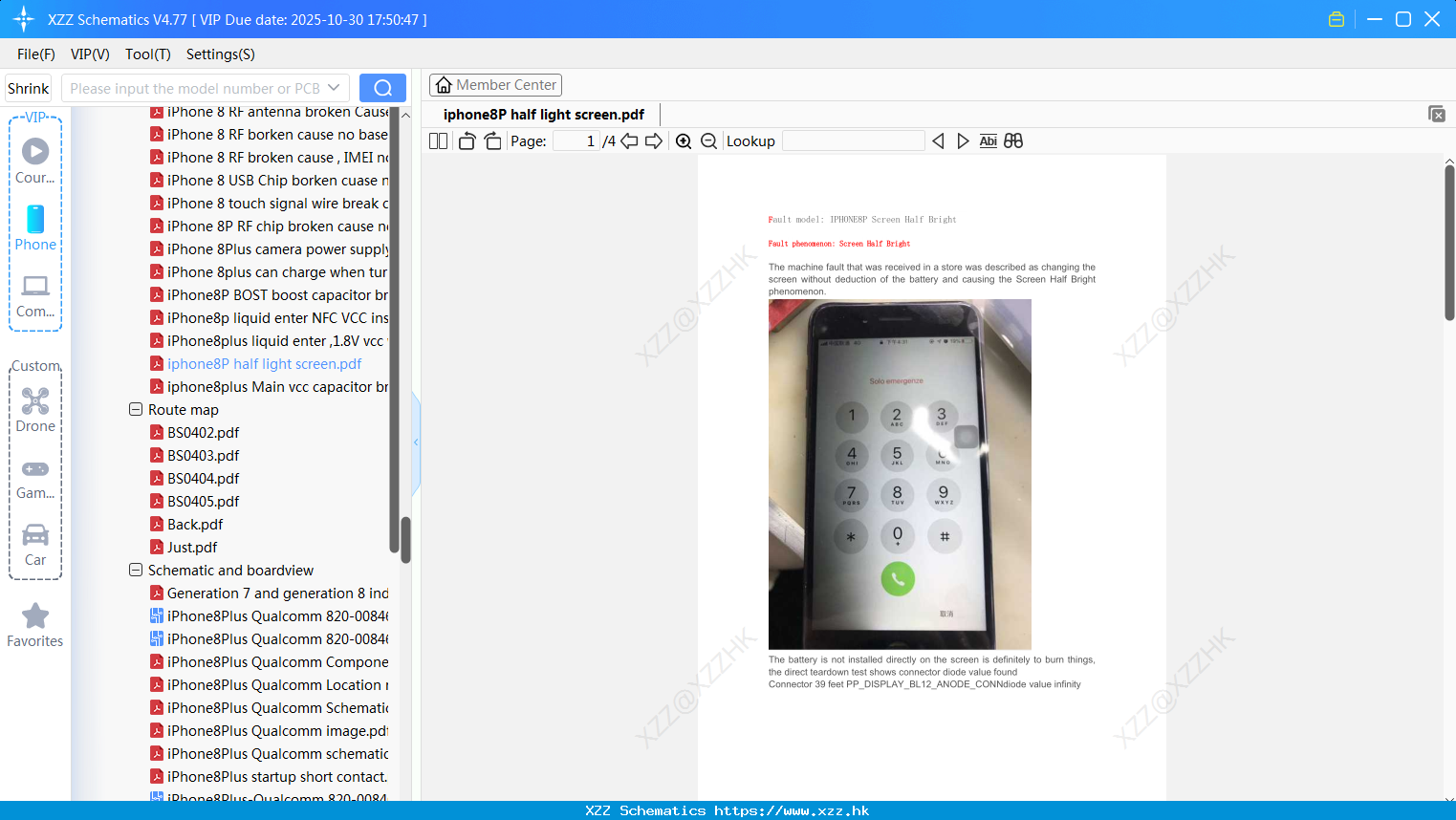This screenshot has height=820, width=1456.
Task: Go to previous page arrow
Action: [629, 141]
